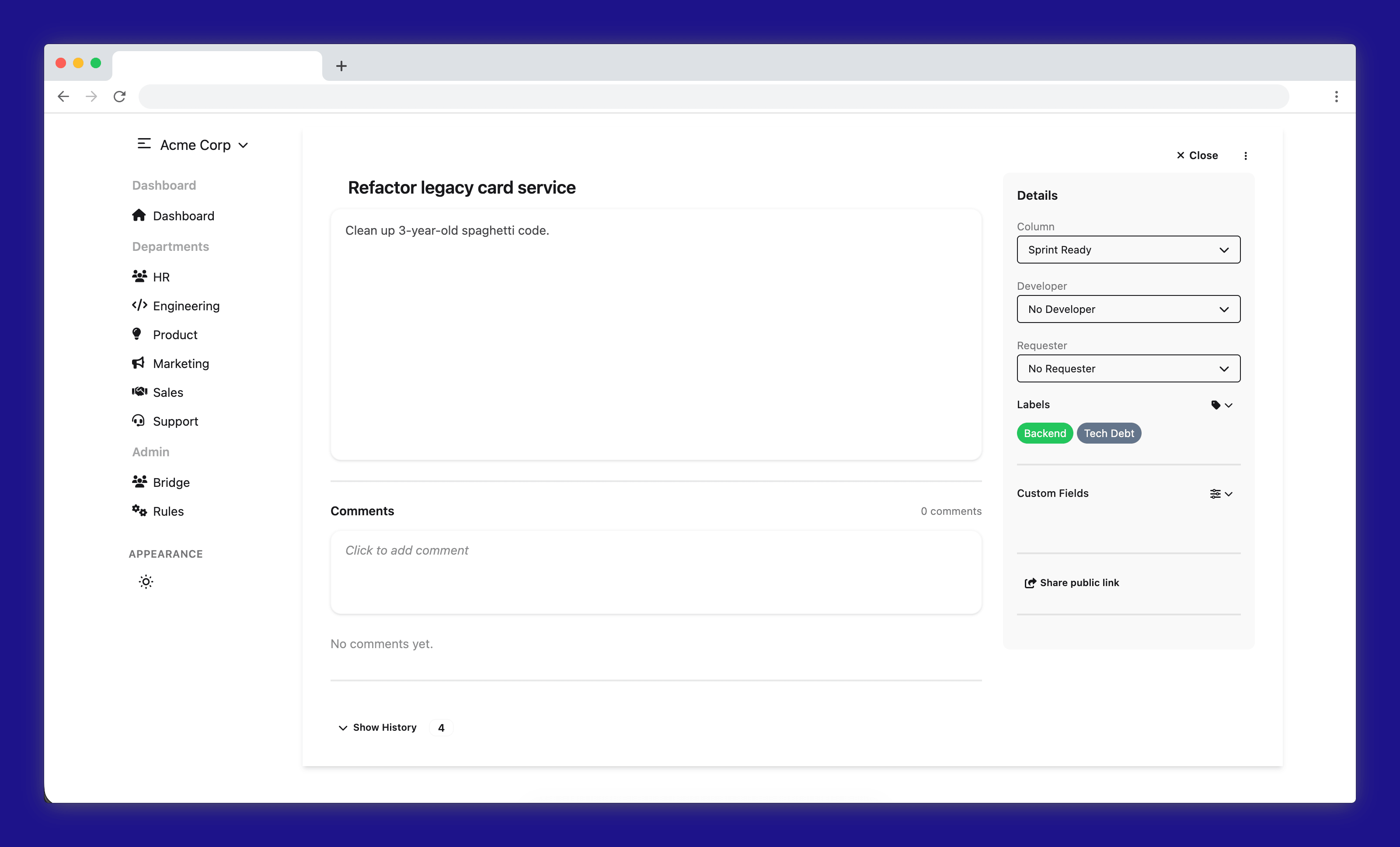Open the labels tag picker icon

click(x=1216, y=404)
